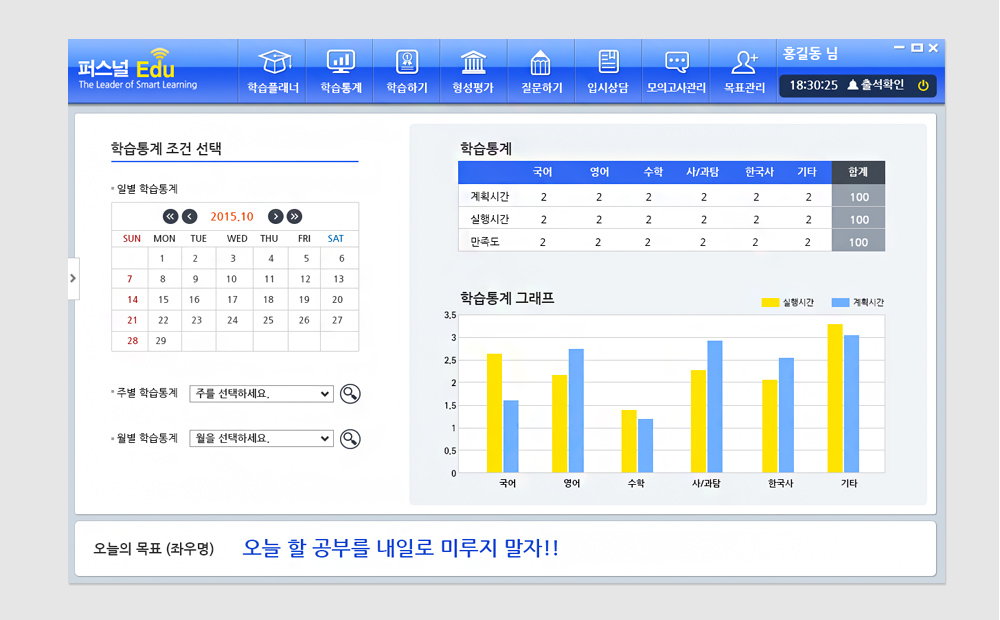Screen dimensions: 1000x620
Task: Open the 학습통계 monitor chart icon
Action: [341, 62]
